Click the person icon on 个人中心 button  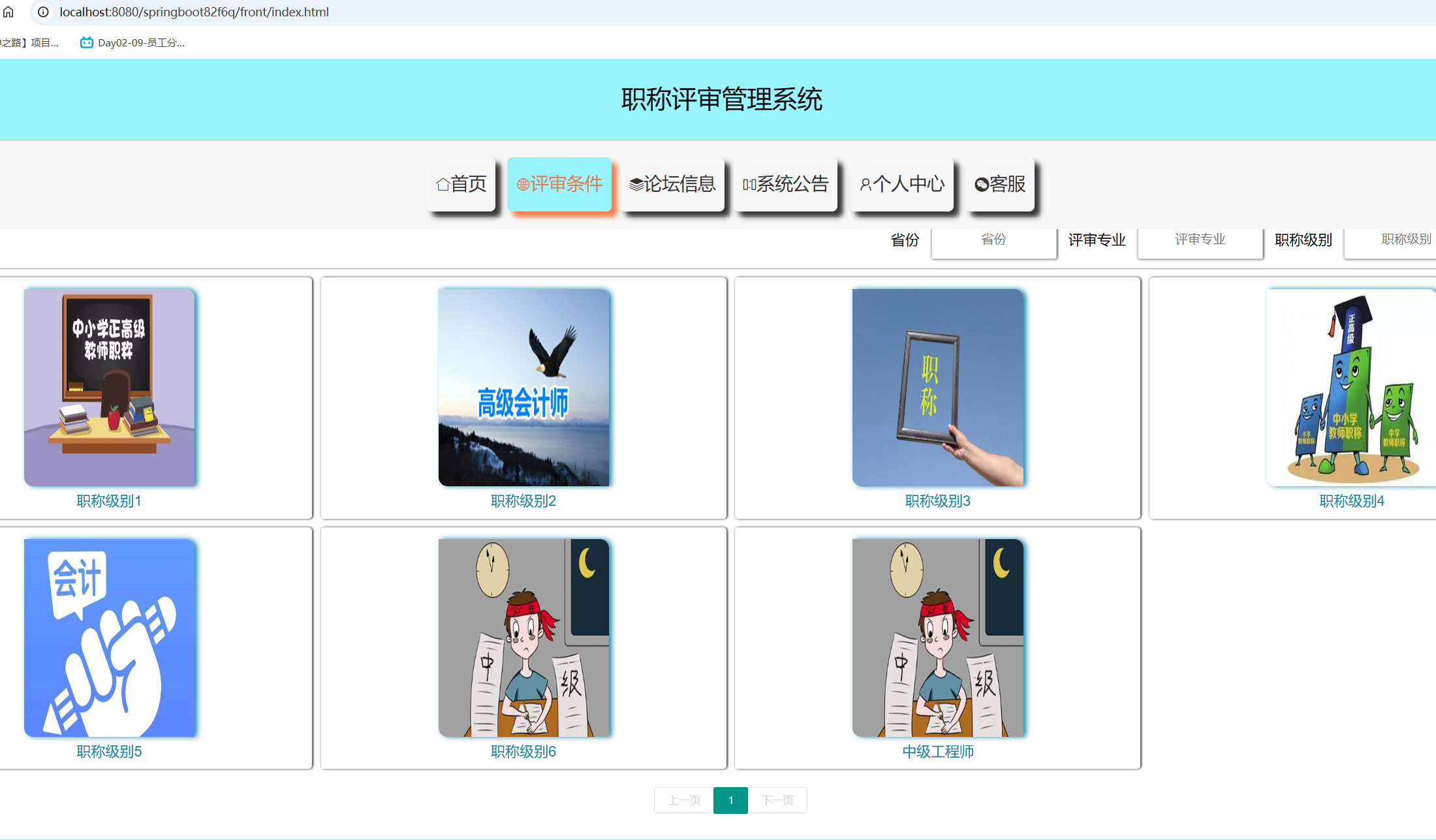pos(866,185)
